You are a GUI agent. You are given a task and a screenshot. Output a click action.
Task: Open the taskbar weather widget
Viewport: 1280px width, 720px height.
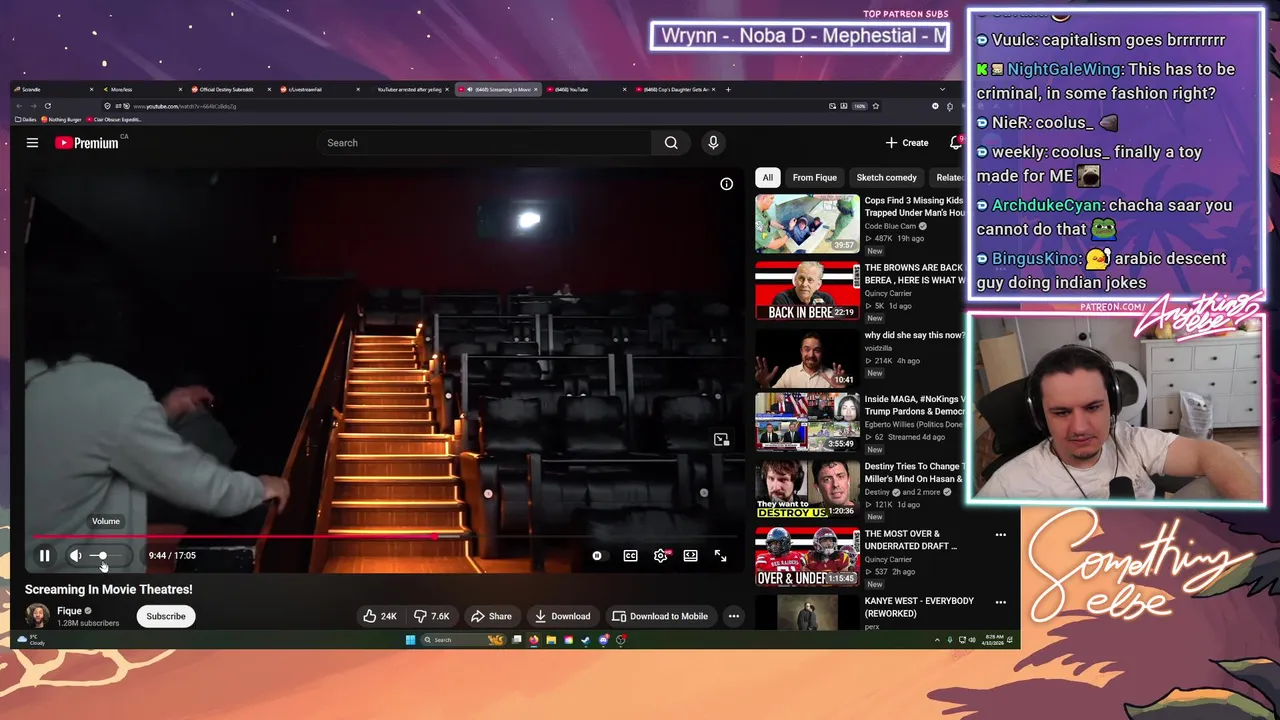[x=31, y=640]
